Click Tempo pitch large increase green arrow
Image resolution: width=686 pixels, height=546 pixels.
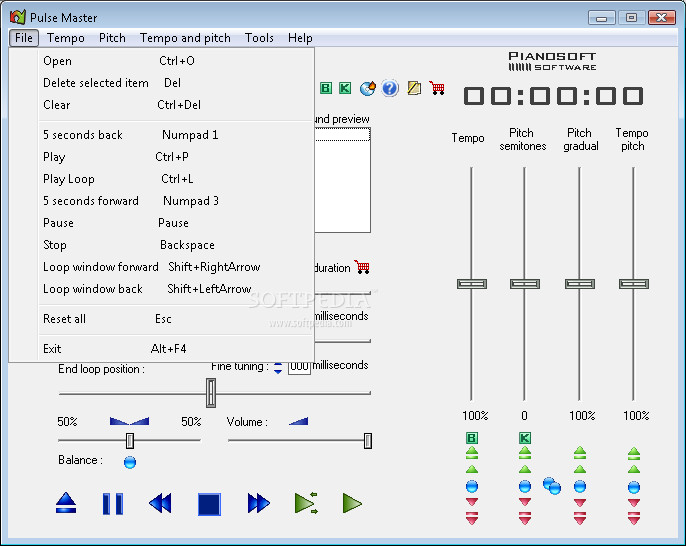pos(634,453)
